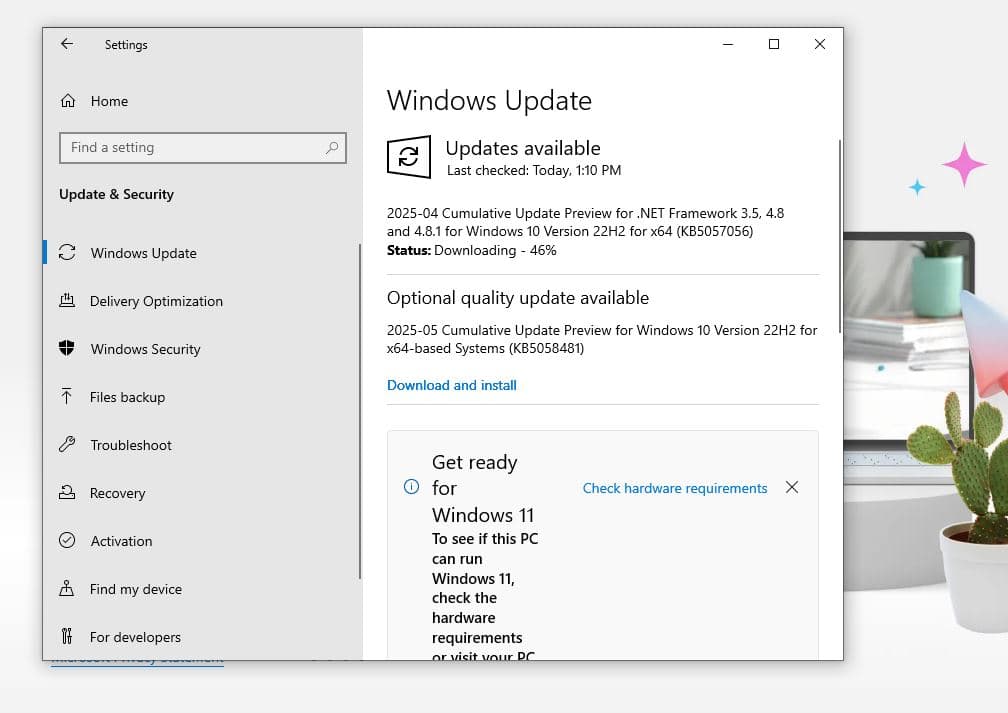This screenshot has width=1008, height=713.
Task: Click the back arrow in Settings
Action: (x=67, y=44)
